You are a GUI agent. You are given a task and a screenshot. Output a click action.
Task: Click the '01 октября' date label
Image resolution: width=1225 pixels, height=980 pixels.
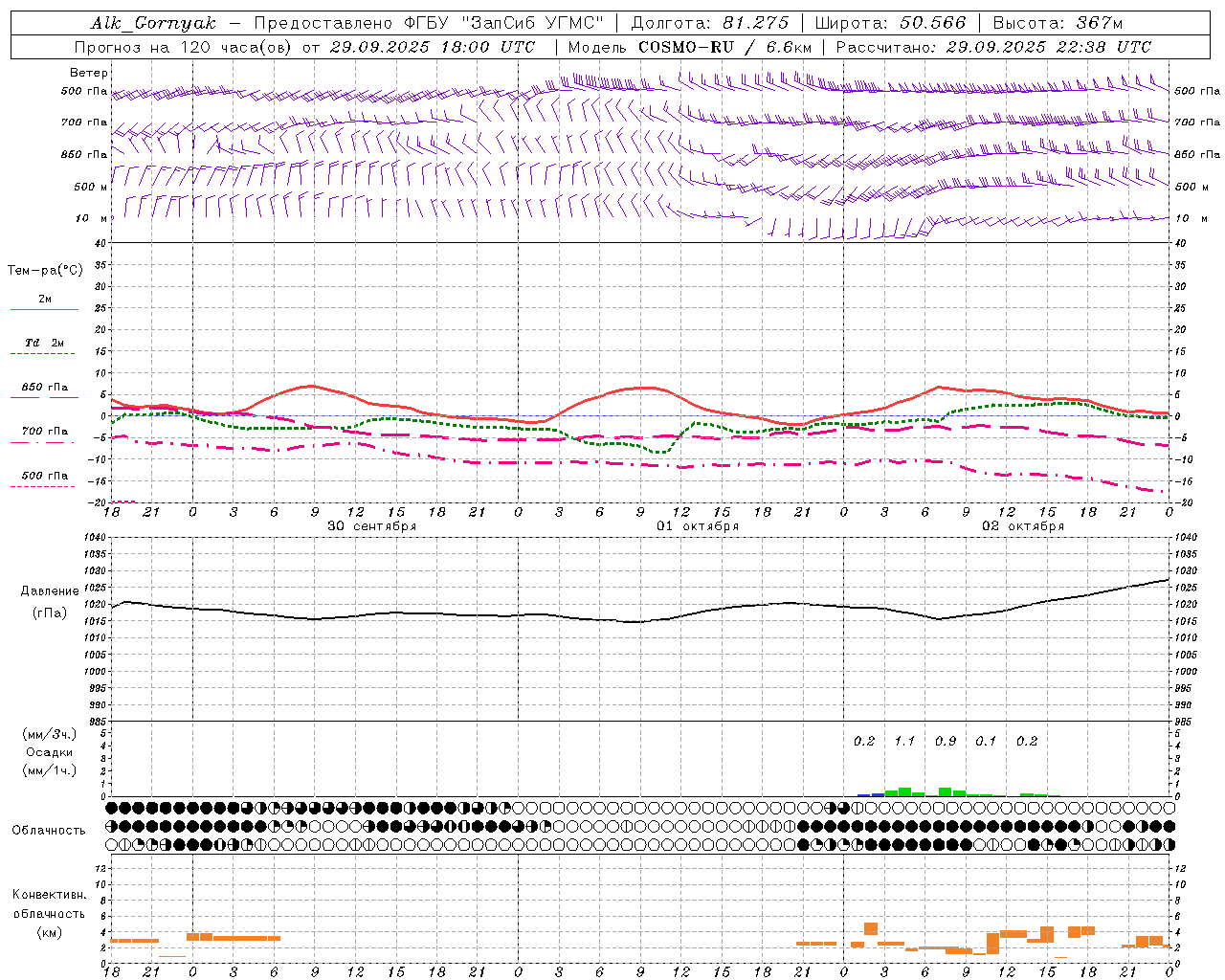[698, 526]
